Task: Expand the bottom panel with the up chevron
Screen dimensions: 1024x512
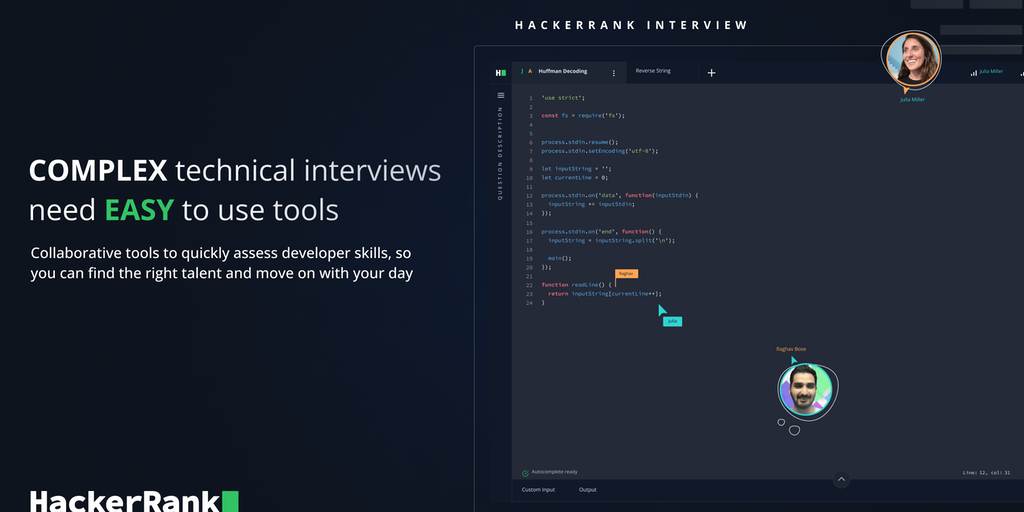Action: 841,479
